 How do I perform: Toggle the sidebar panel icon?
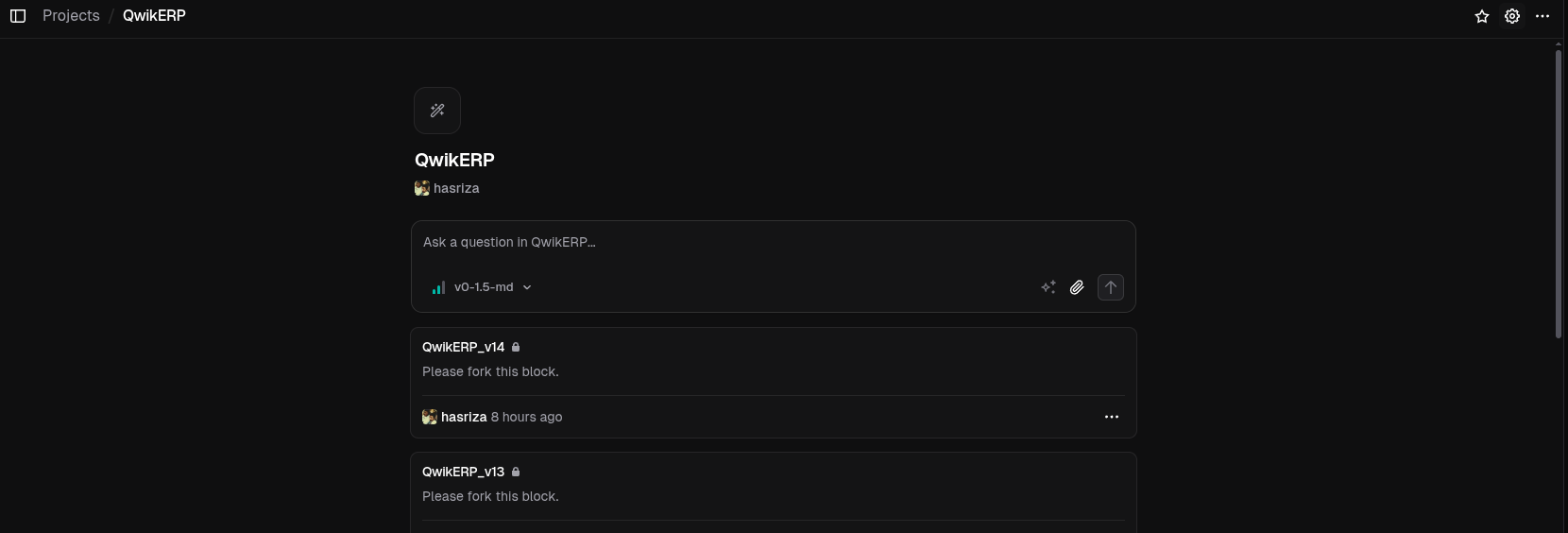(x=18, y=16)
